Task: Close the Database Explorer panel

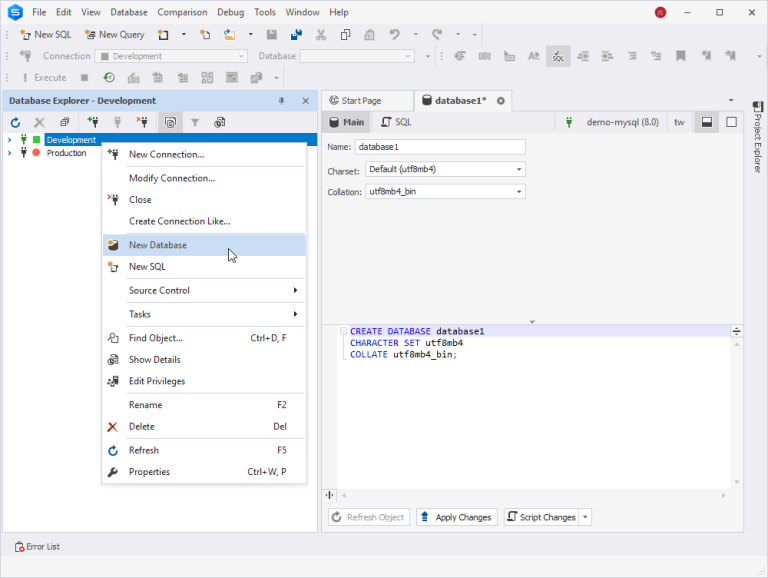Action: [306, 101]
